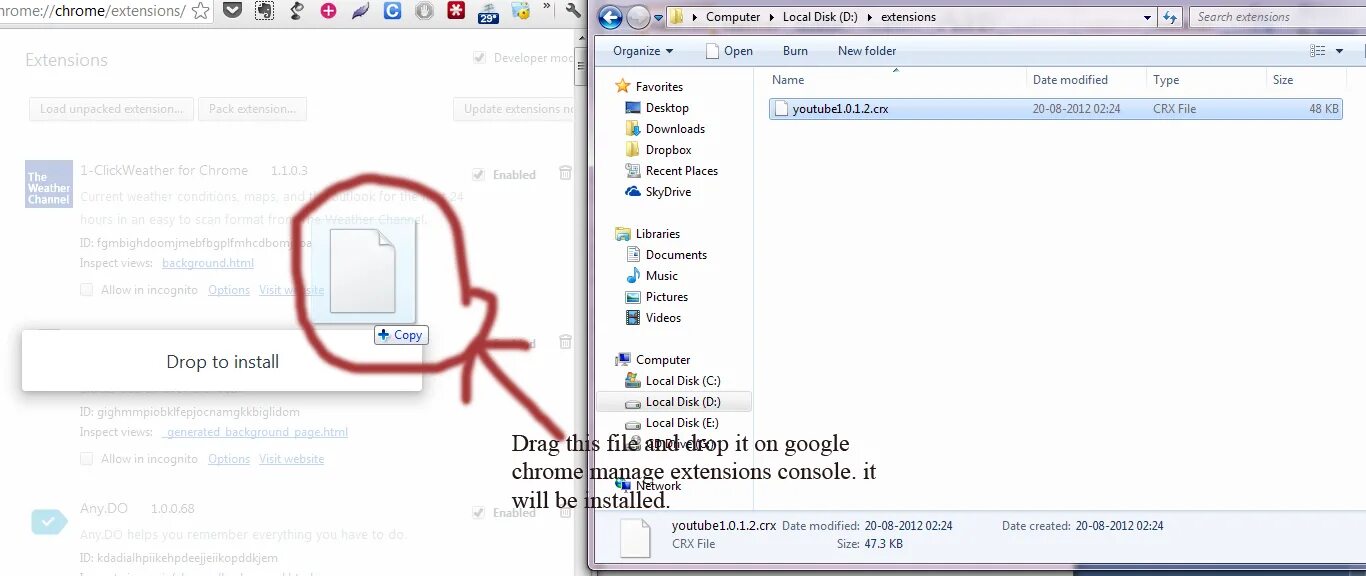Viewport: 1366px width, 576px height.
Task: Open the Organize dropdown menu
Action: coord(643,51)
